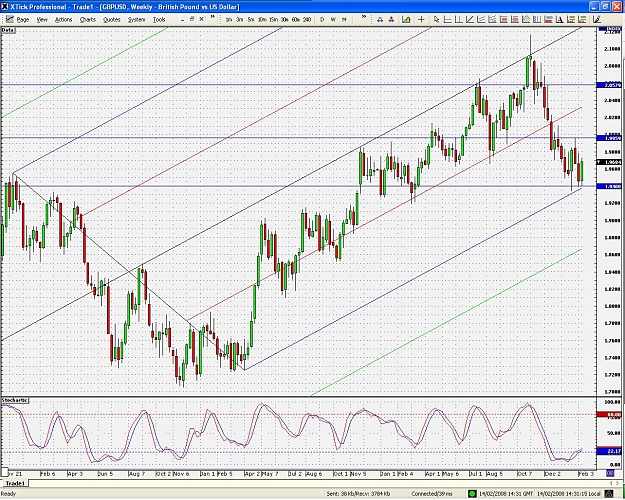Select the blue-red channel tool icon
The height and width of the screenshot is (500, 625).
click(548, 19)
